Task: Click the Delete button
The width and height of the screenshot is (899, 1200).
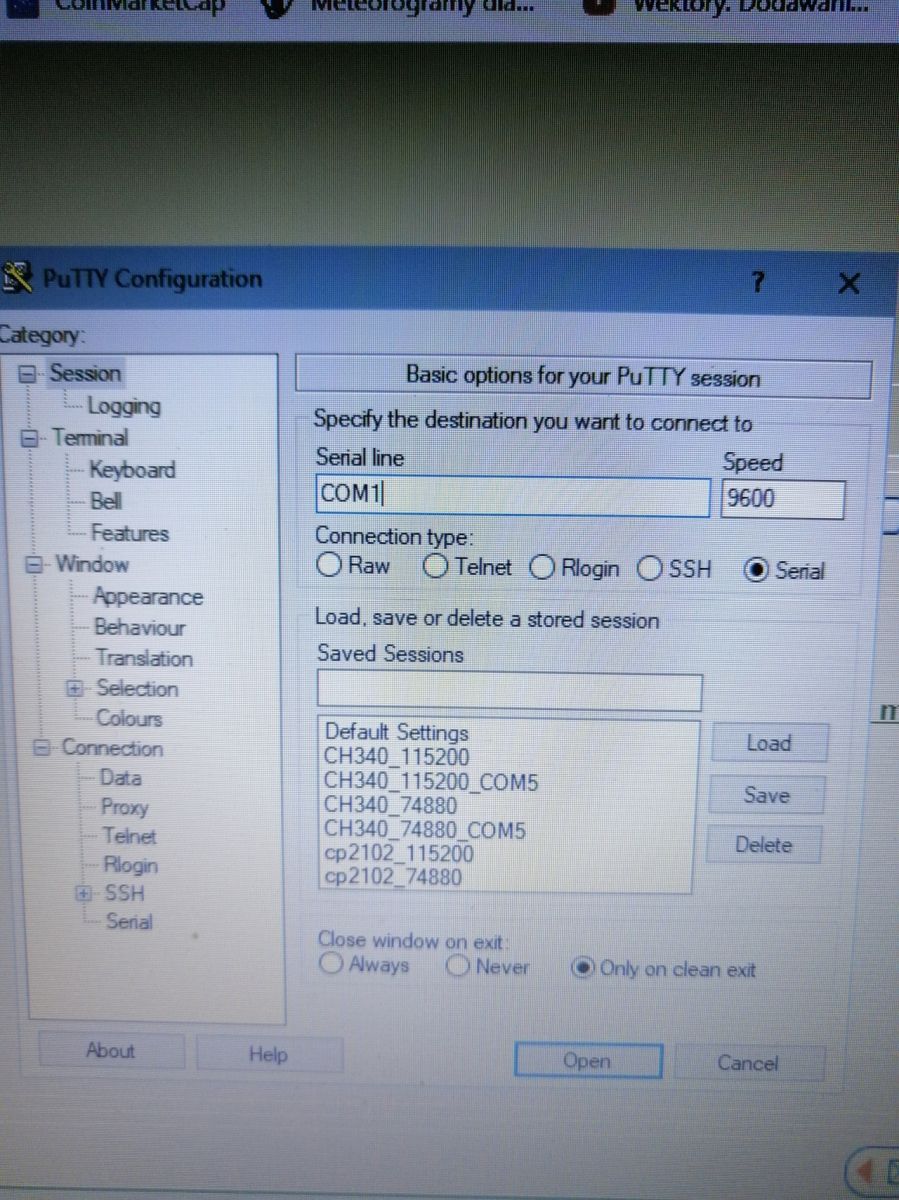Action: click(764, 845)
